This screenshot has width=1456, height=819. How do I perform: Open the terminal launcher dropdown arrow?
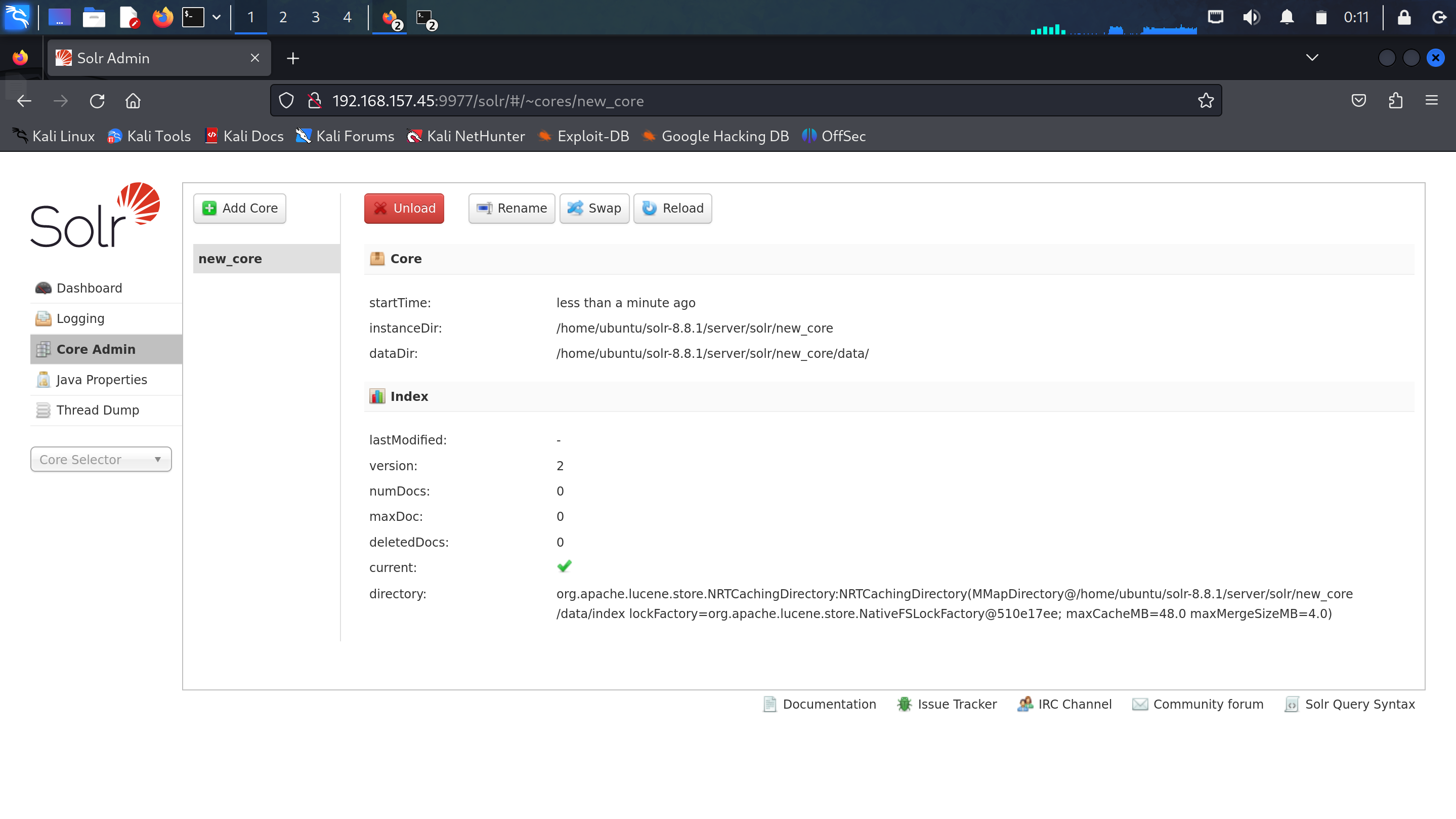click(217, 17)
